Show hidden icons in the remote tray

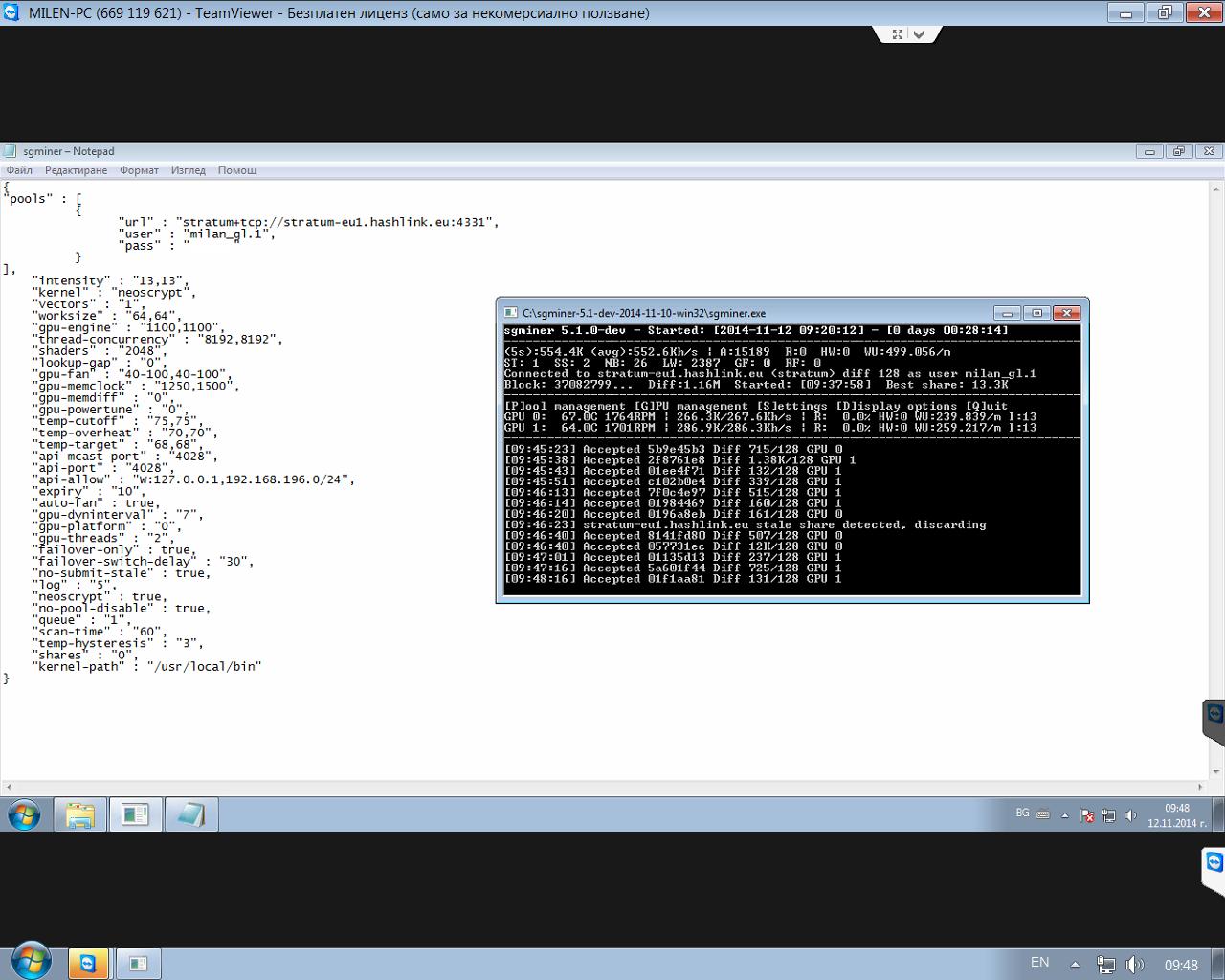[1065, 815]
